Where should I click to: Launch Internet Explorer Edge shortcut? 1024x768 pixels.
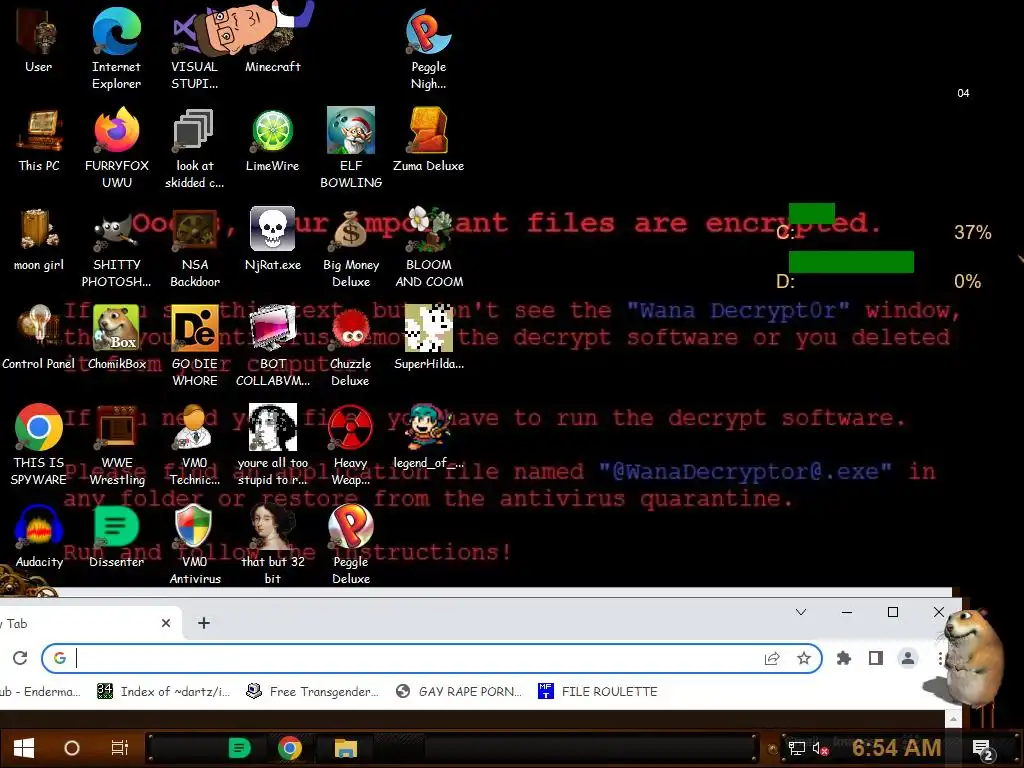point(116,48)
